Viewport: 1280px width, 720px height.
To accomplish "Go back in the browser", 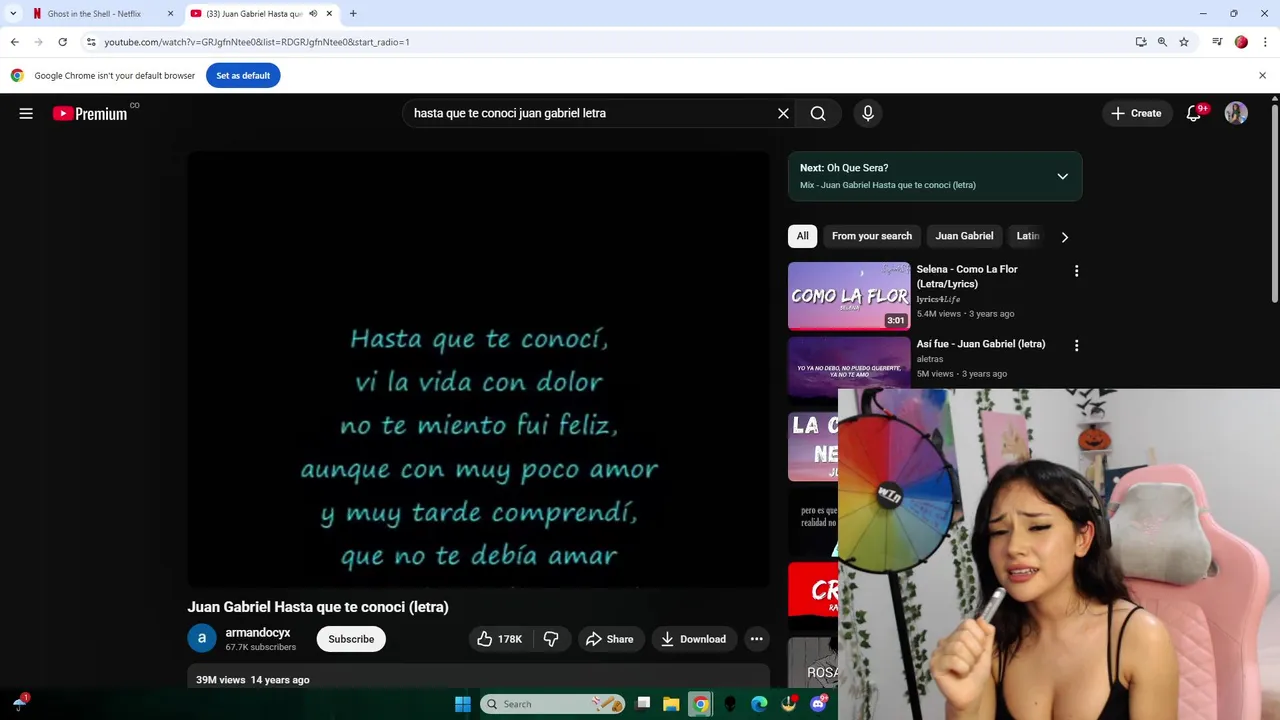I will click(x=14, y=42).
